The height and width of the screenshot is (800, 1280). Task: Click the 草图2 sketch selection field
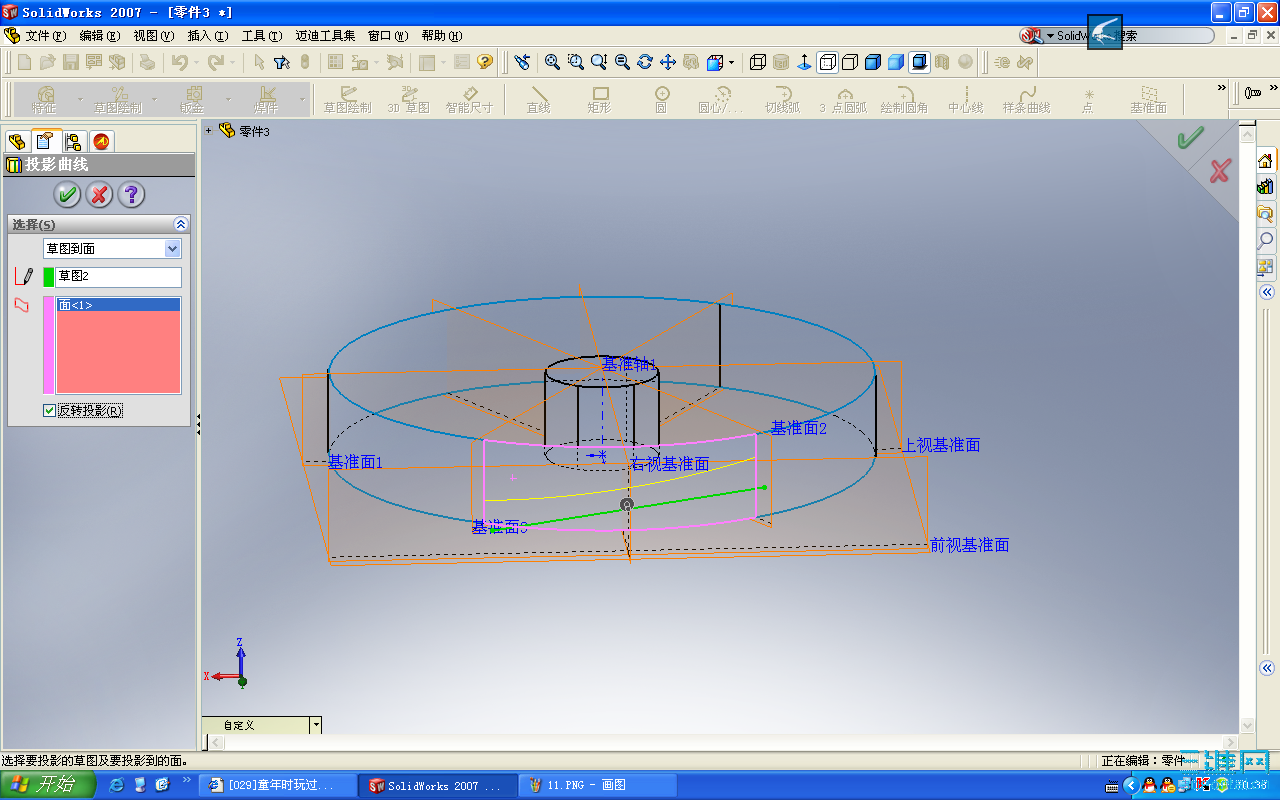[x=118, y=276]
